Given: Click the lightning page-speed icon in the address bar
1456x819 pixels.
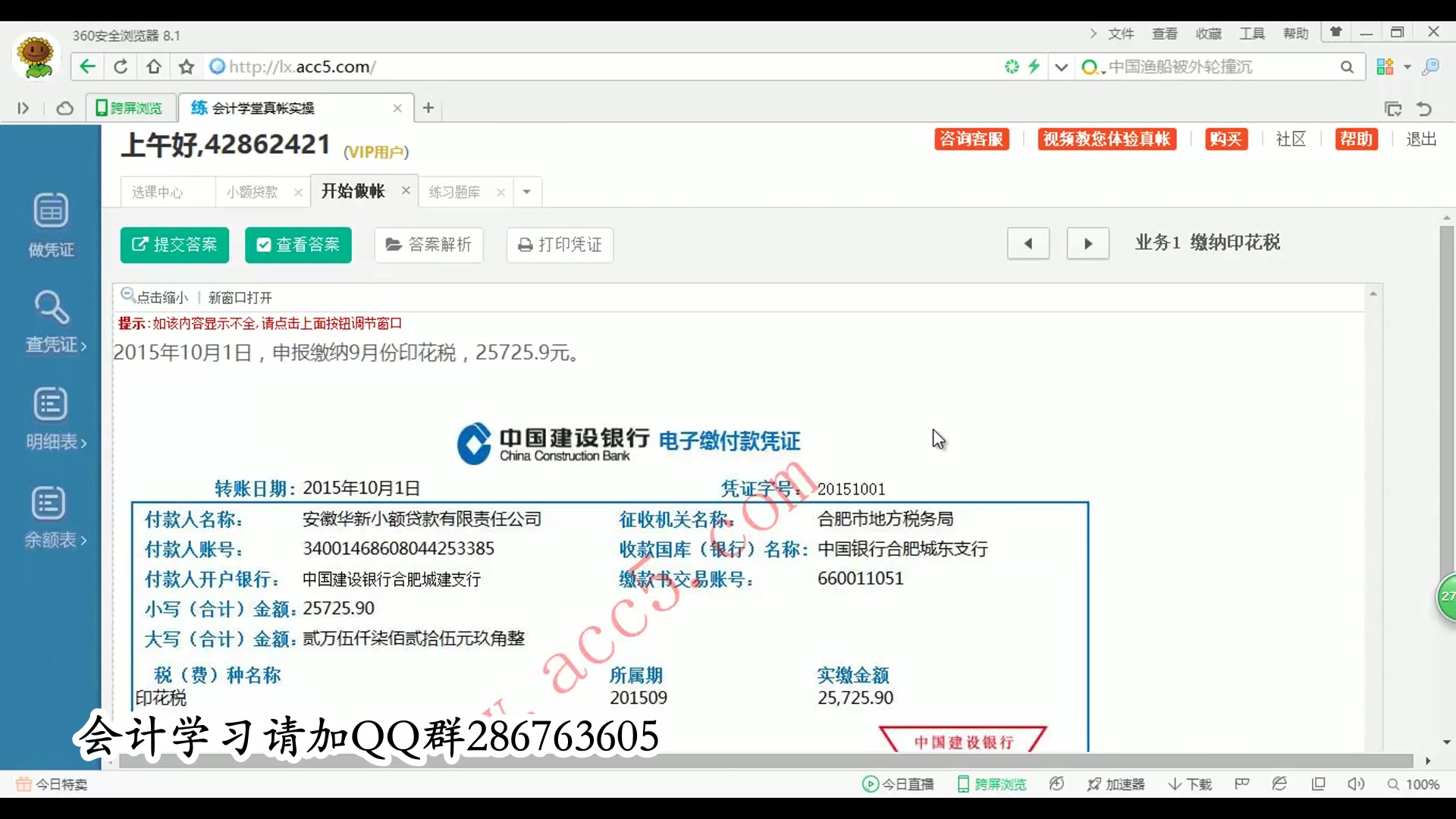Looking at the screenshot, I should pyautogui.click(x=1034, y=67).
